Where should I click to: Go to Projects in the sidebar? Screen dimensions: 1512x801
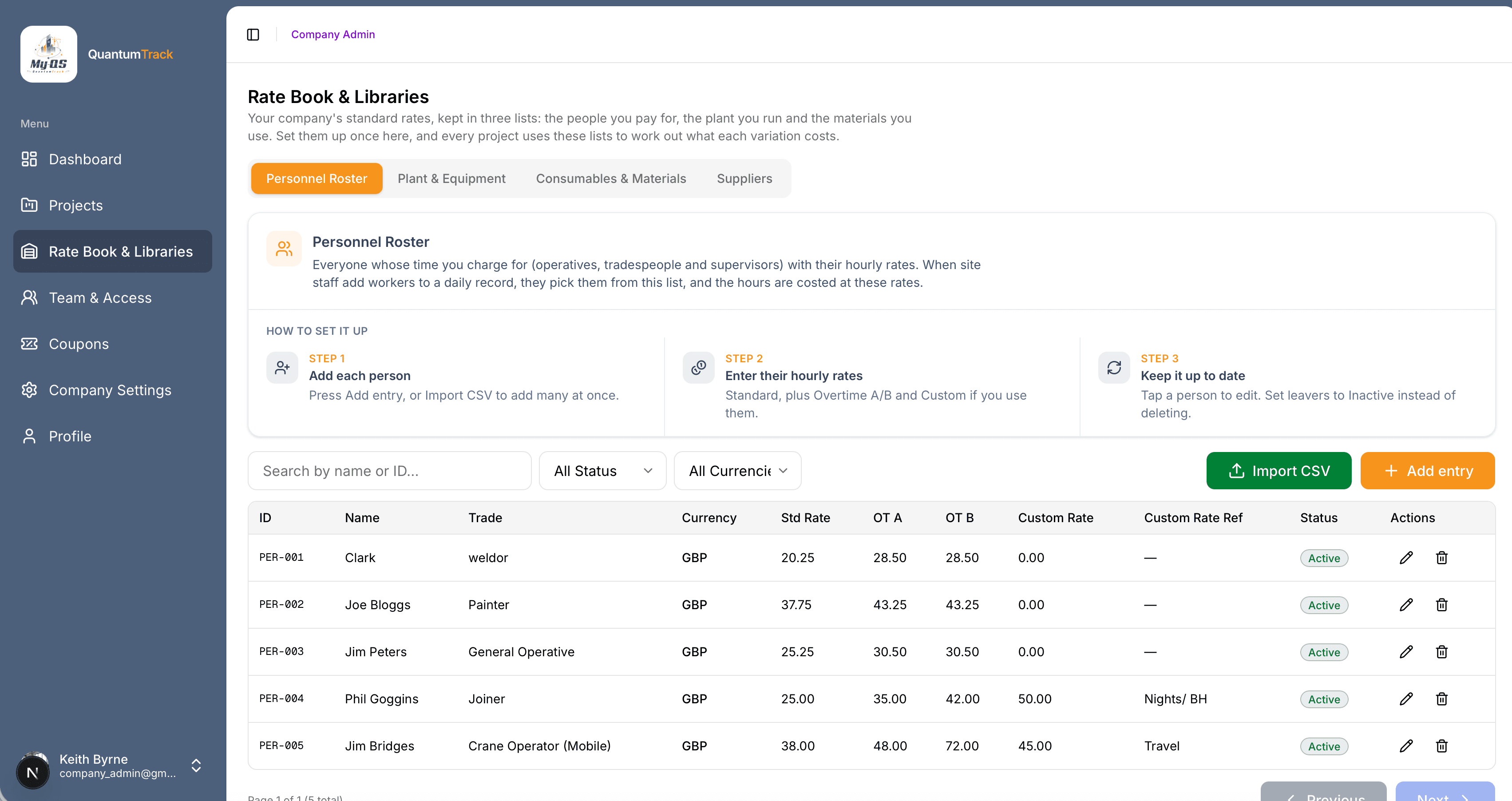[113, 205]
